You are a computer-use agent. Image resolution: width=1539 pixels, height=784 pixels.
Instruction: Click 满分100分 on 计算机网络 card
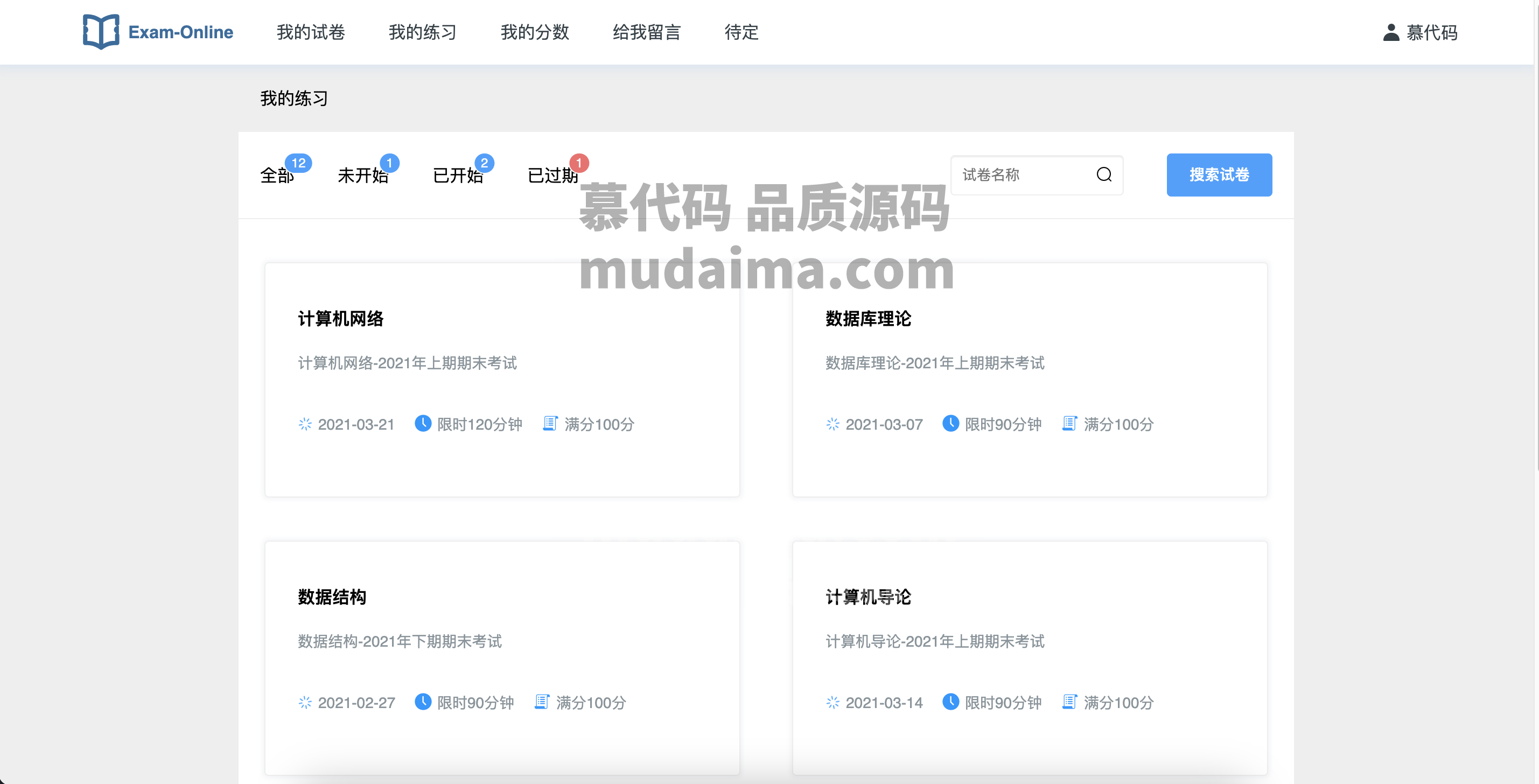tap(599, 424)
